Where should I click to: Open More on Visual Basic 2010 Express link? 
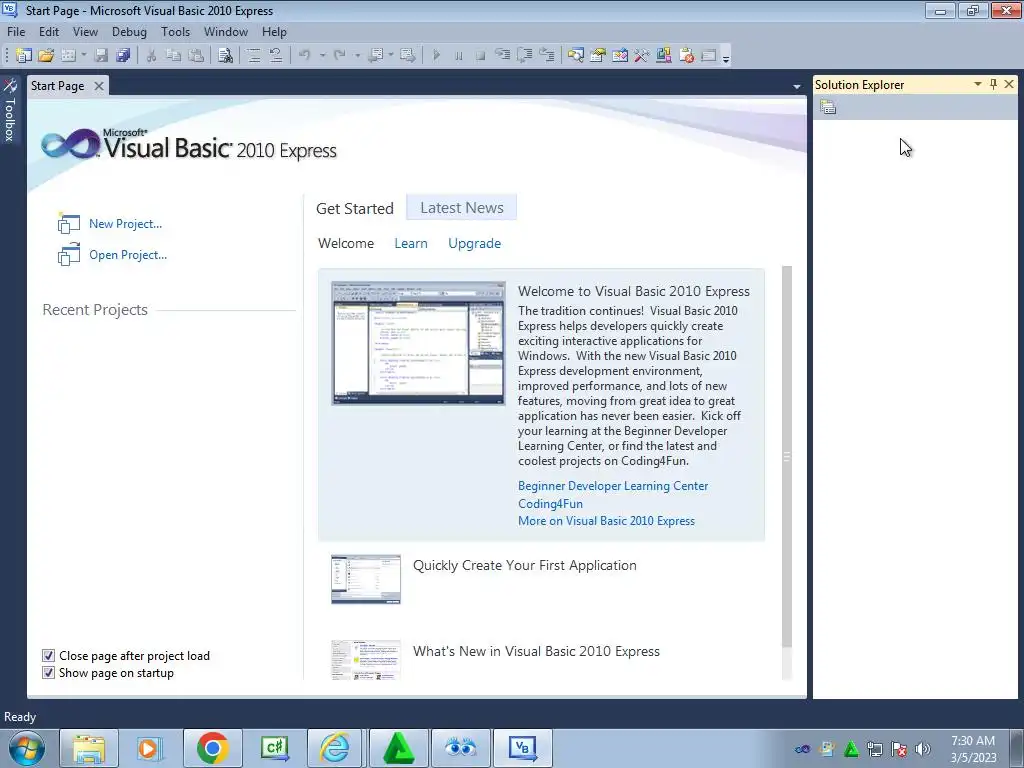[606, 520]
